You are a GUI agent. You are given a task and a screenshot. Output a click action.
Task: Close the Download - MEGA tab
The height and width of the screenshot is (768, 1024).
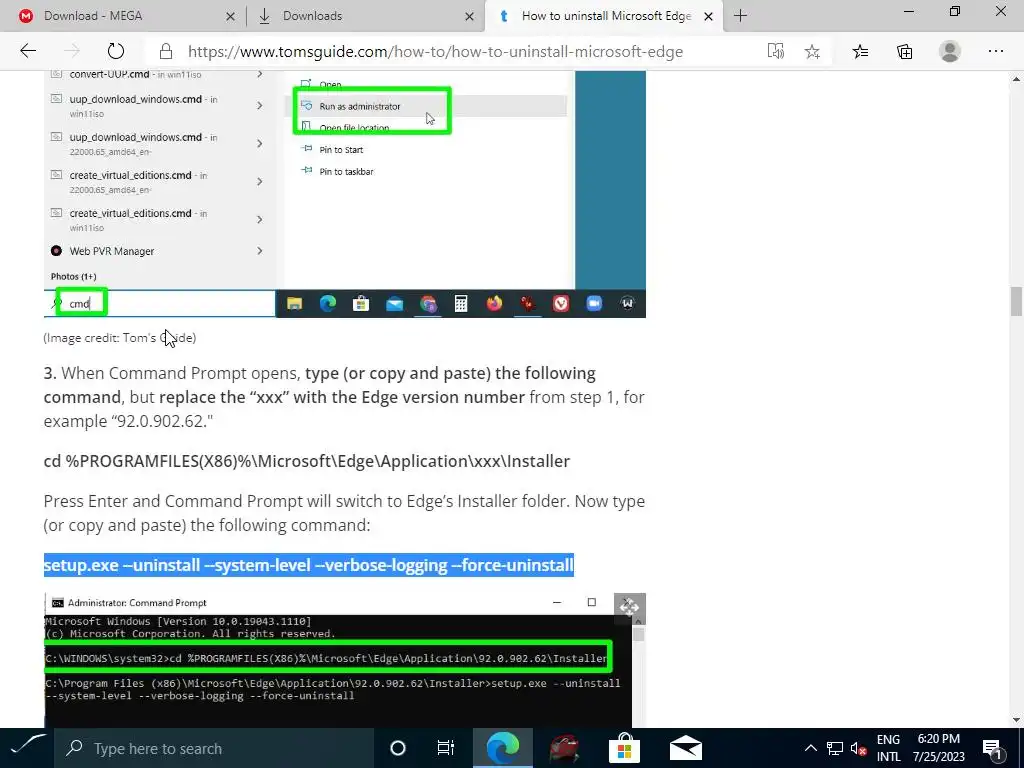pyautogui.click(x=230, y=16)
